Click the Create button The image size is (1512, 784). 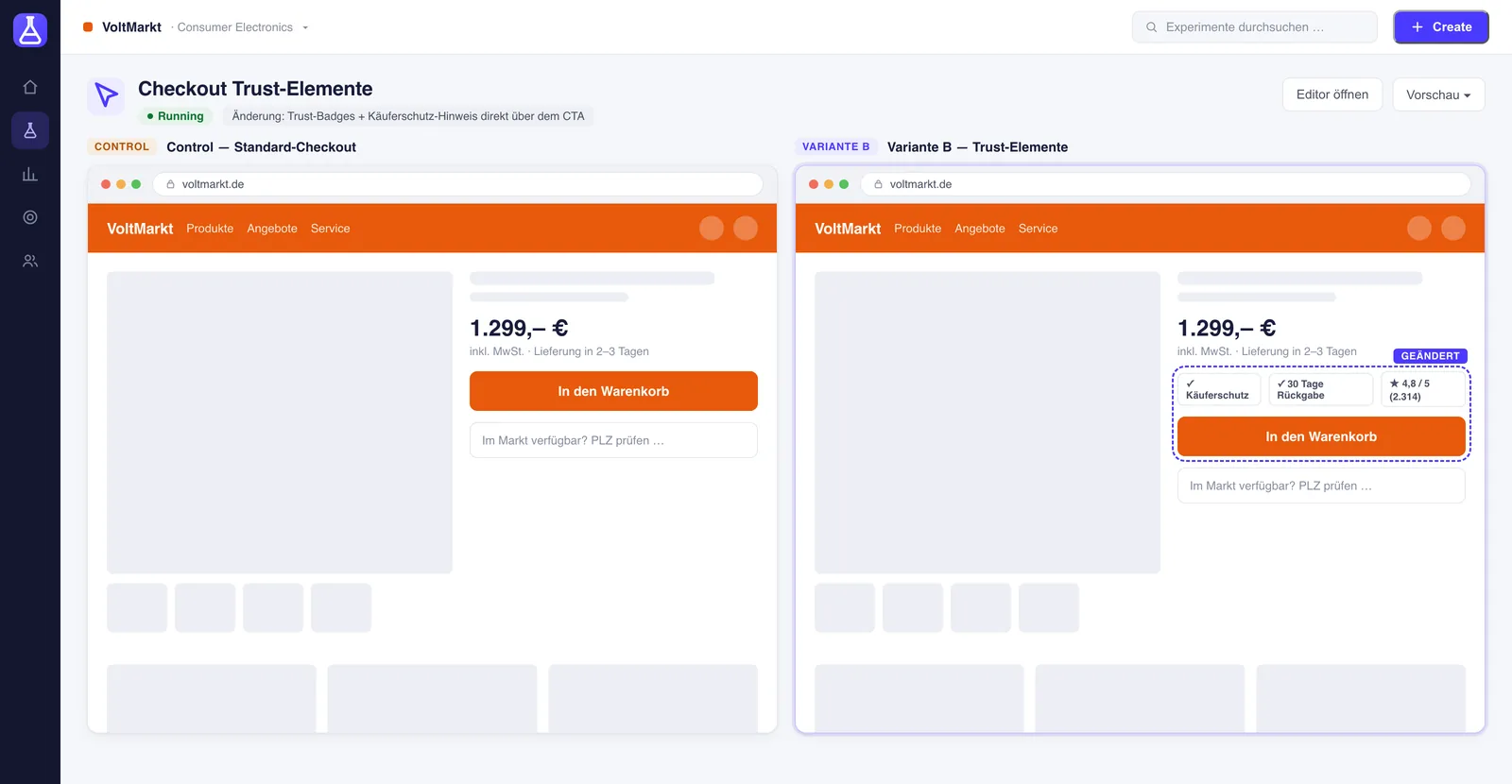click(1441, 27)
